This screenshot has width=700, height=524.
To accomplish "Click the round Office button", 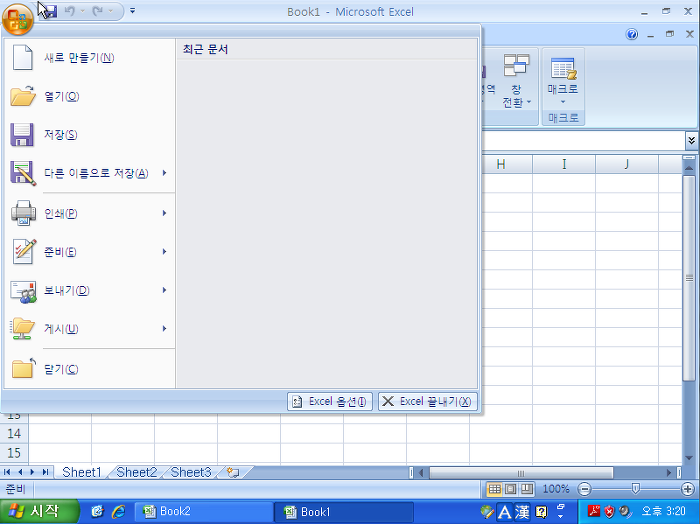I will coord(17,19).
